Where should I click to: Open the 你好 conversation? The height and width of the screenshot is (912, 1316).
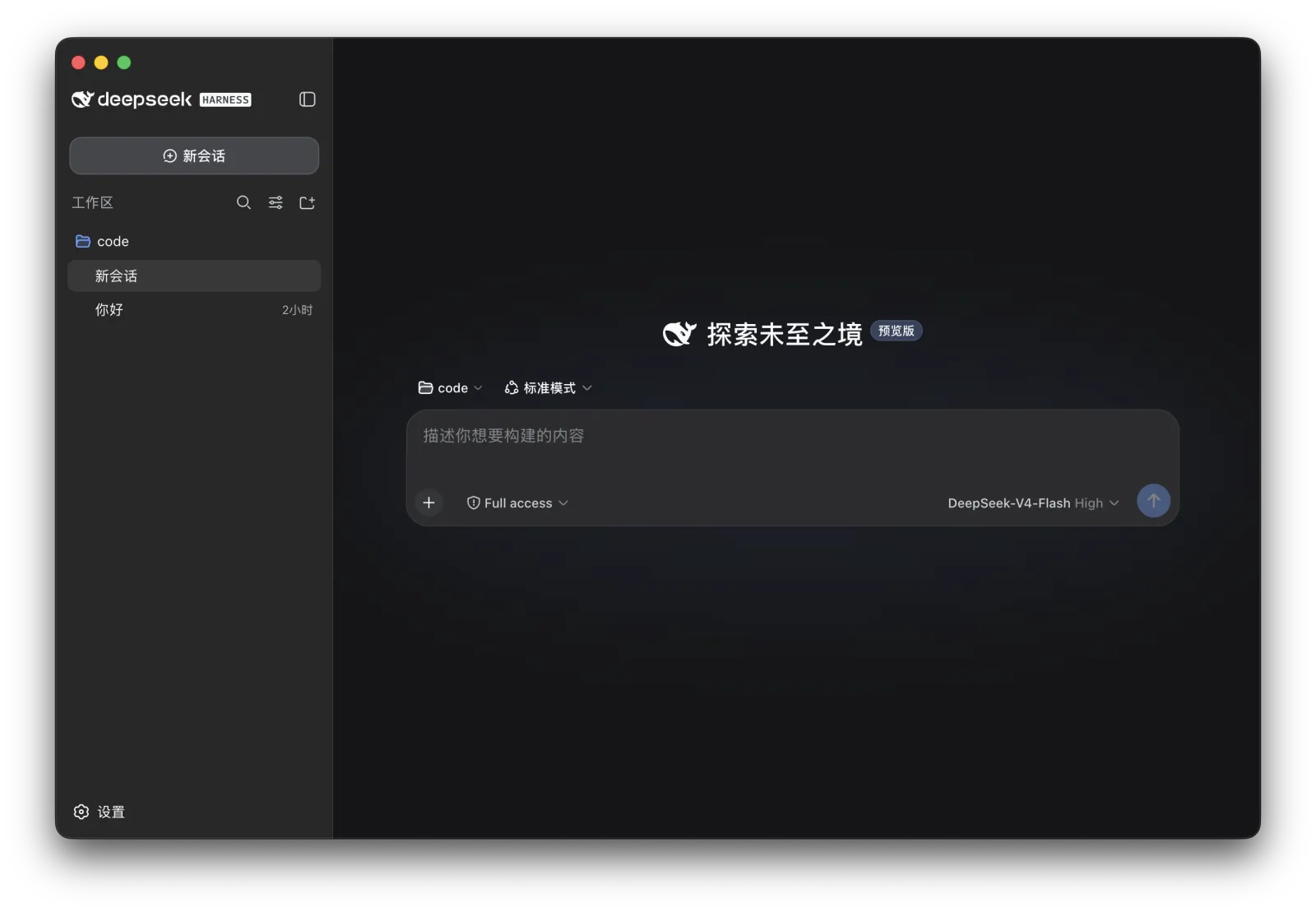[194, 310]
